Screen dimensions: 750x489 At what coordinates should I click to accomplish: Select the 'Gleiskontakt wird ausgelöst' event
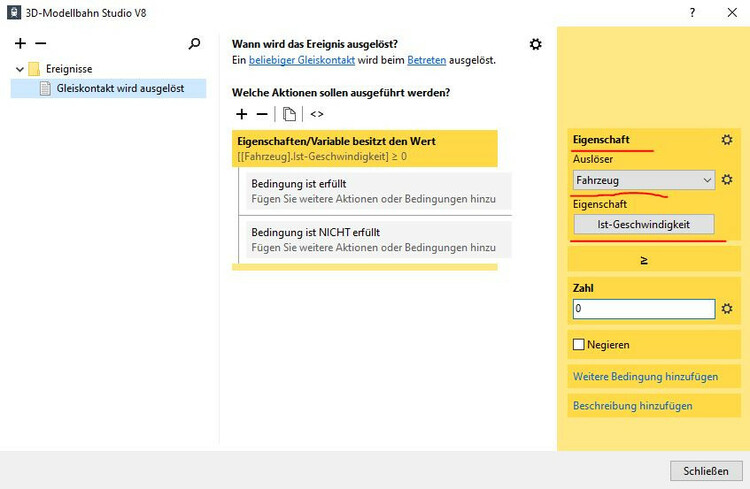[x=119, y=88]
